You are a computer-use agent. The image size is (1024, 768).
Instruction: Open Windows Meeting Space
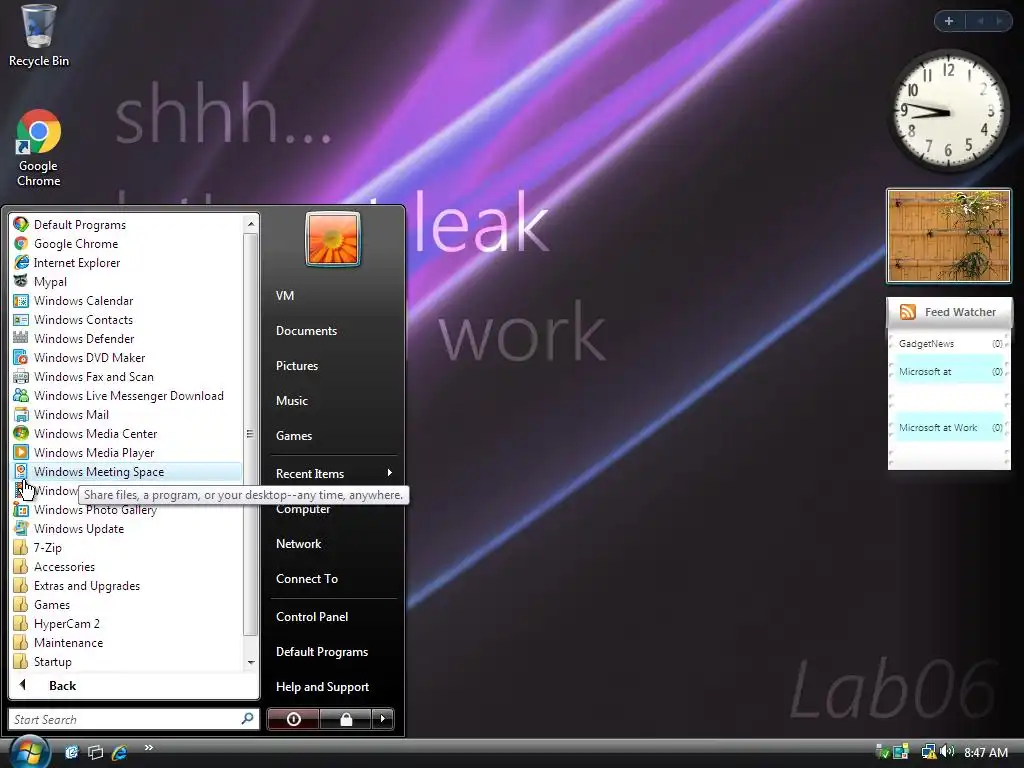point(127,472)
